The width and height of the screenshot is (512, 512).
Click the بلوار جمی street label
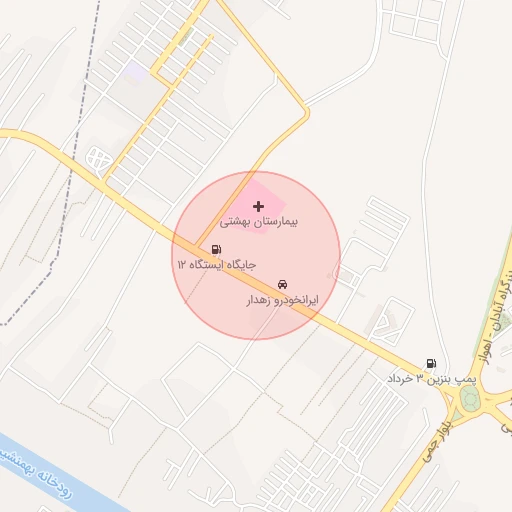click(437, 441)
